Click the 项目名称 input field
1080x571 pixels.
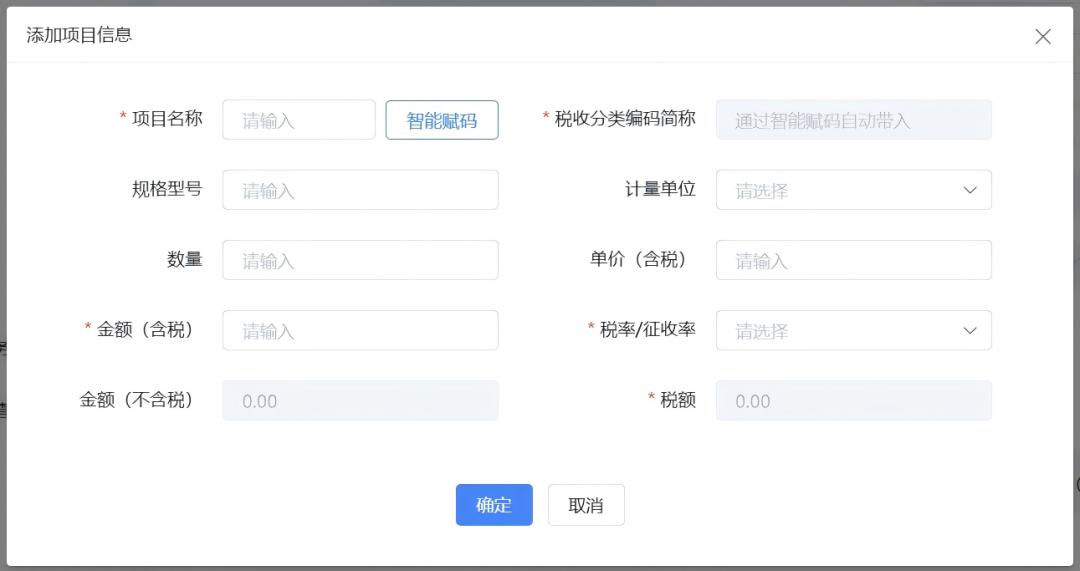point(299,120)
